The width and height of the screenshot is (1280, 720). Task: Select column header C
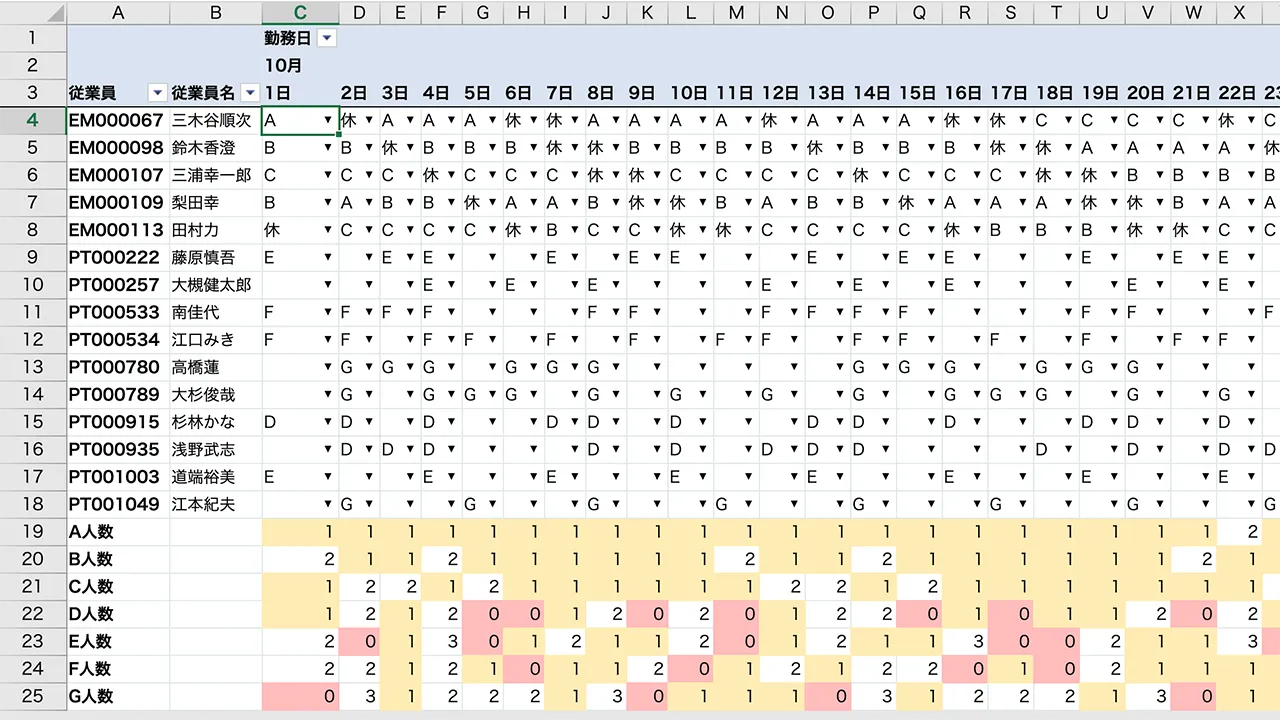pos(300,13)
